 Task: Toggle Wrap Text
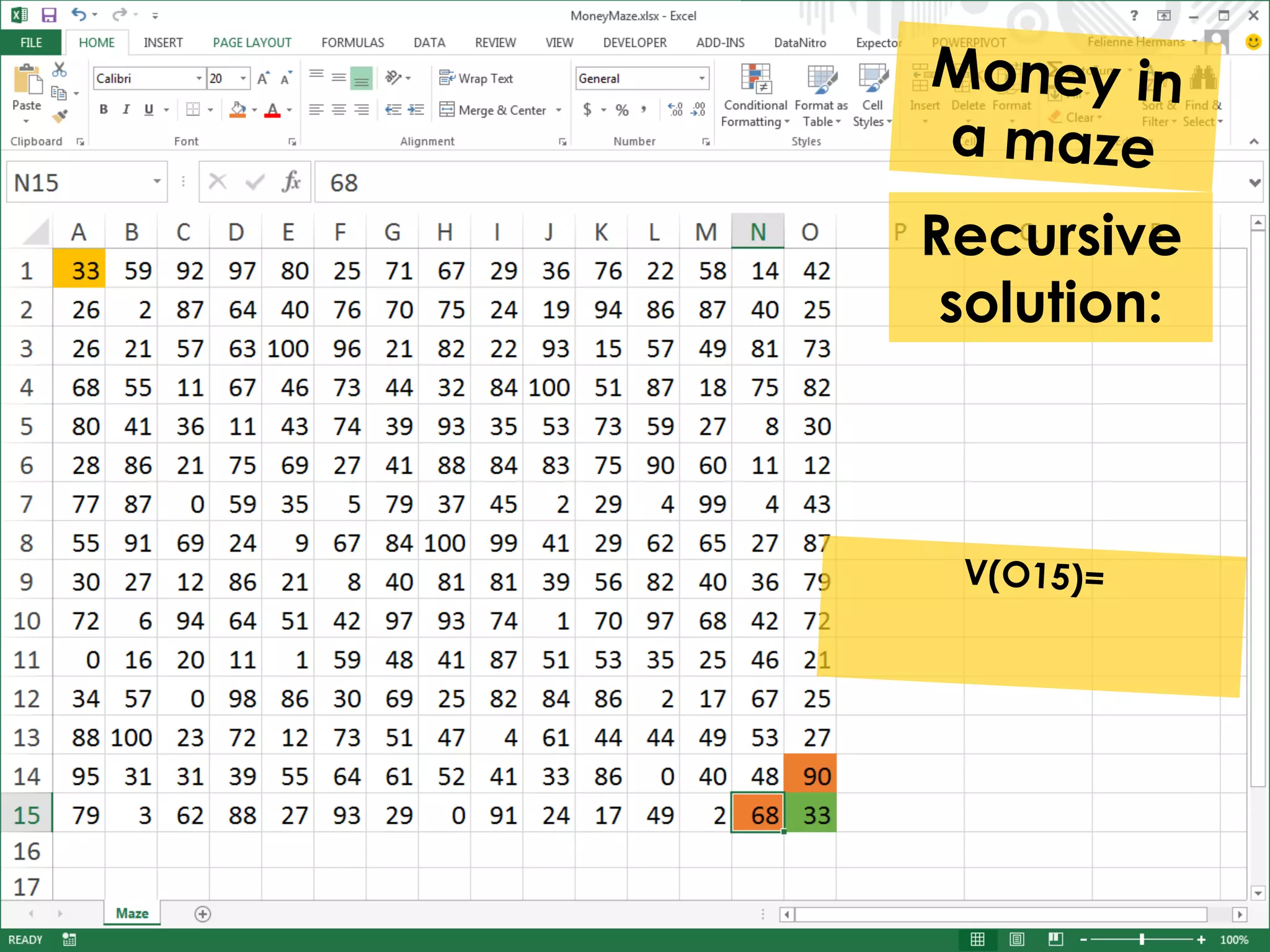476,78
